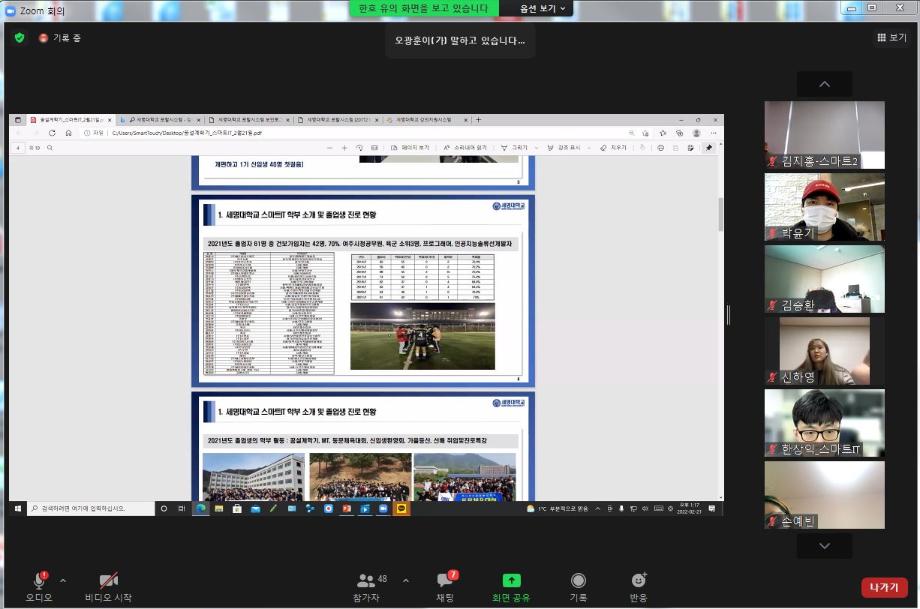This screenshot has height=609, width=920.
Task: Start recording with the 기록 button
Action: (x=578, y=581)
